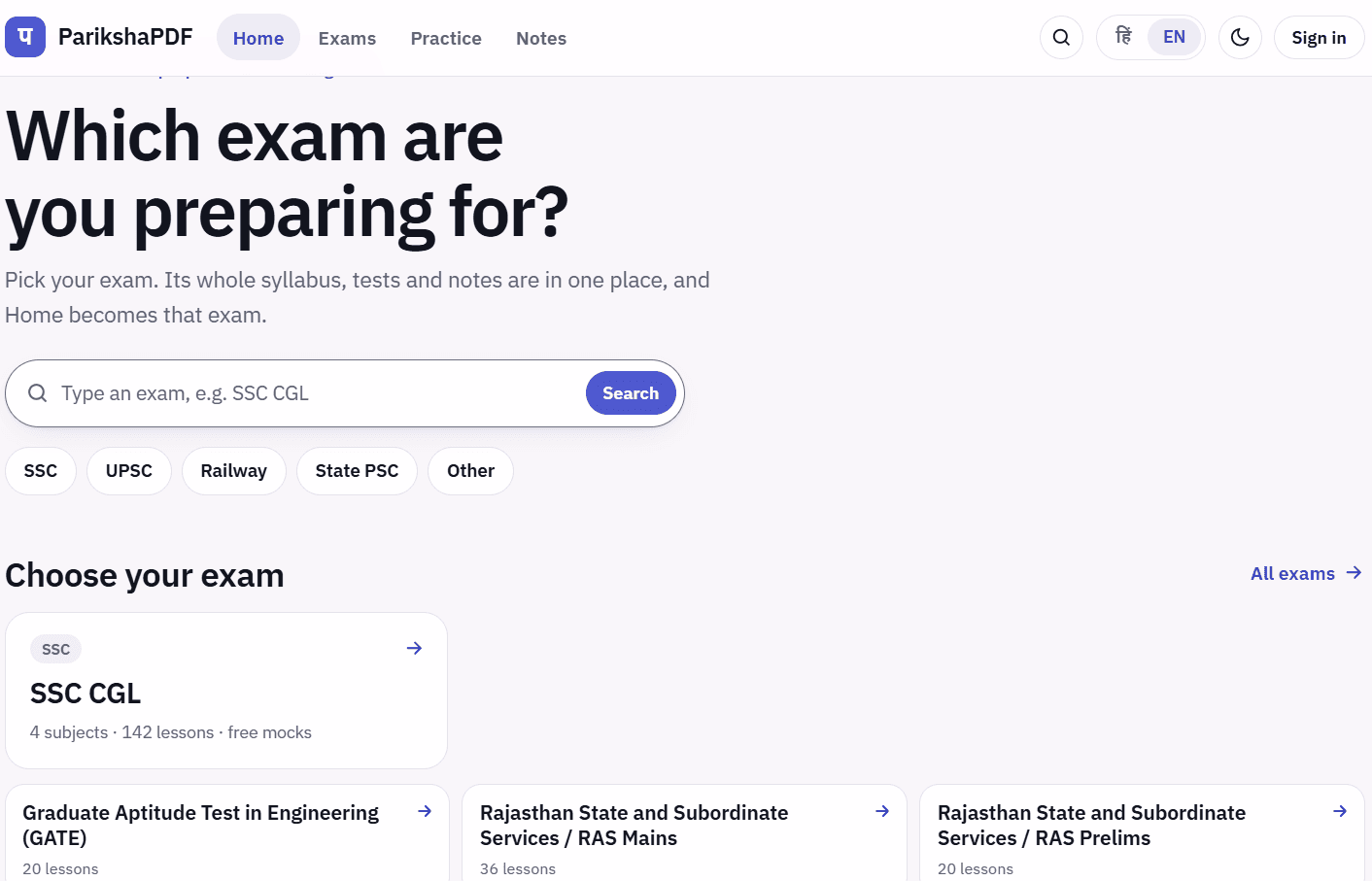Click the ParikshaPDF brand name
This screenshot has height=881, width=1372.
[x=125, y=37]
